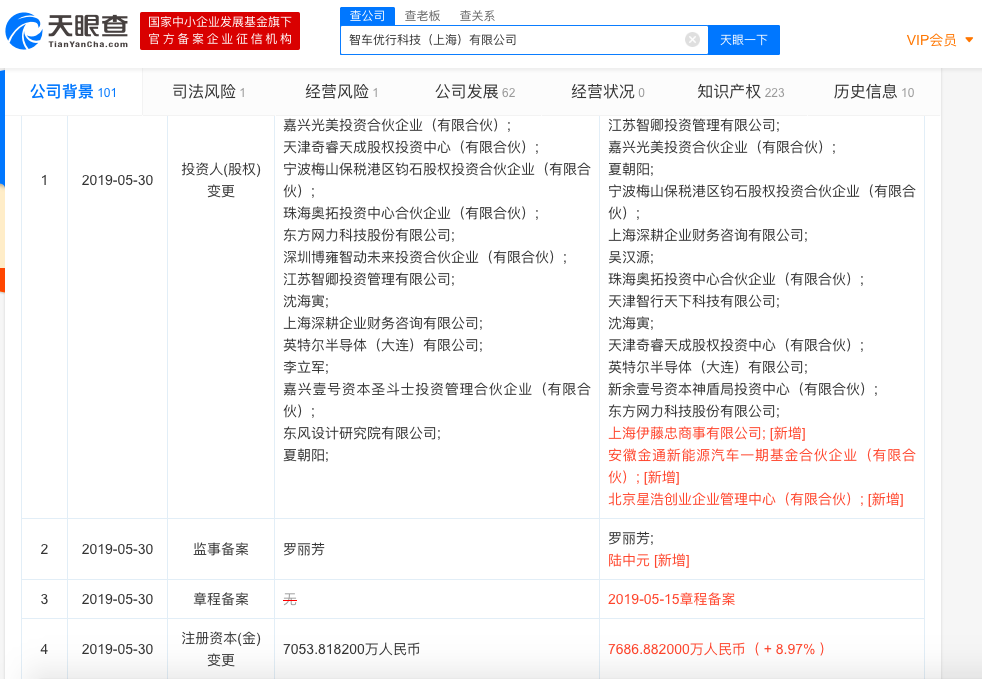Switch to the 知识产权 tab

pos(740,92)
